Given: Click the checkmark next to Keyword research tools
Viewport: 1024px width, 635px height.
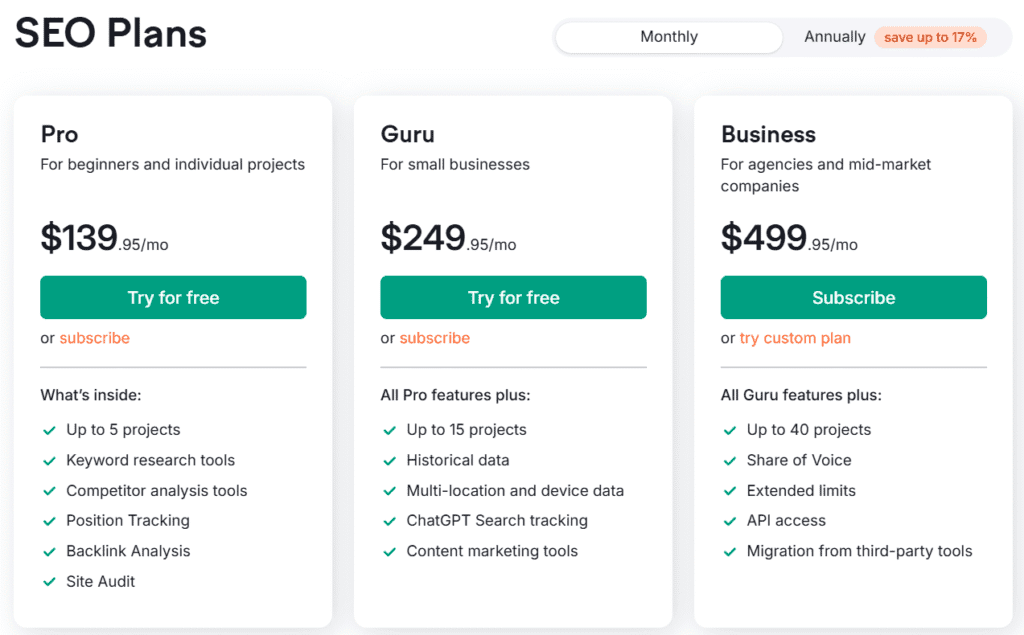Looking at the screenshot, I should tap(49, 460).
